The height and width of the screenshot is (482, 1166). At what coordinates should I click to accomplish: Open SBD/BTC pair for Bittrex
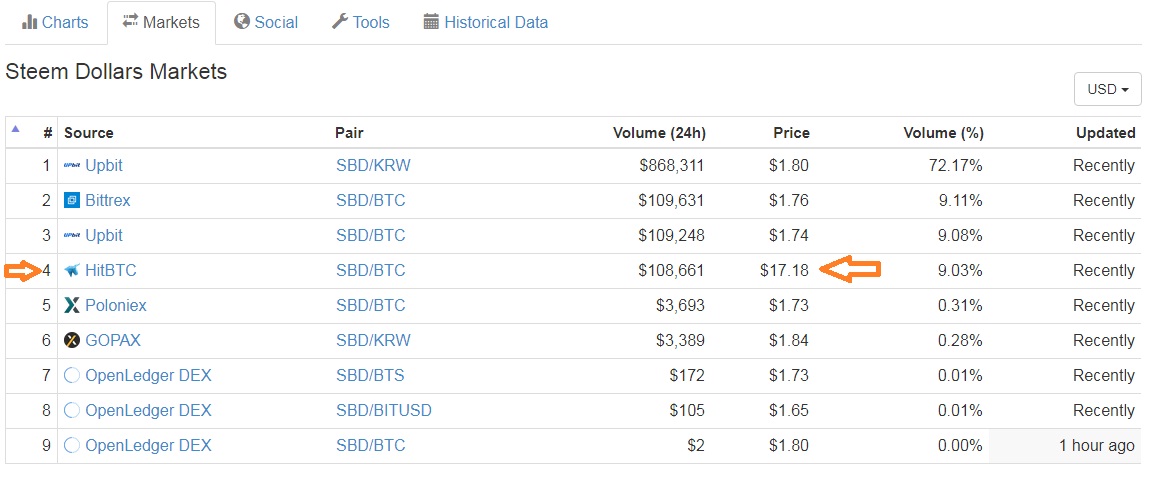coord(371,200)
